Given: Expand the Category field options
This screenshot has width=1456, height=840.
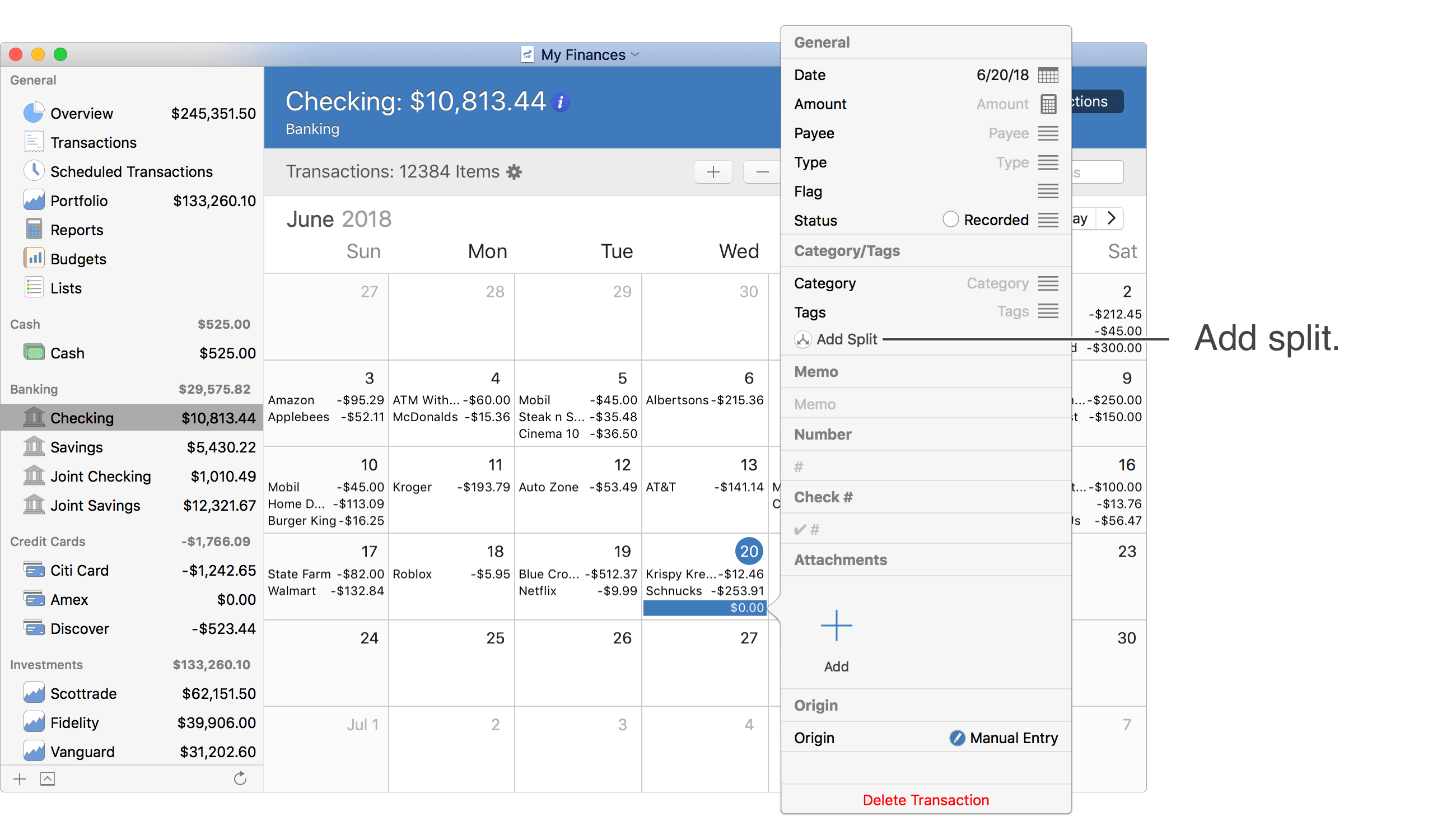Looking at the screenshot, I should [1050, 283].
